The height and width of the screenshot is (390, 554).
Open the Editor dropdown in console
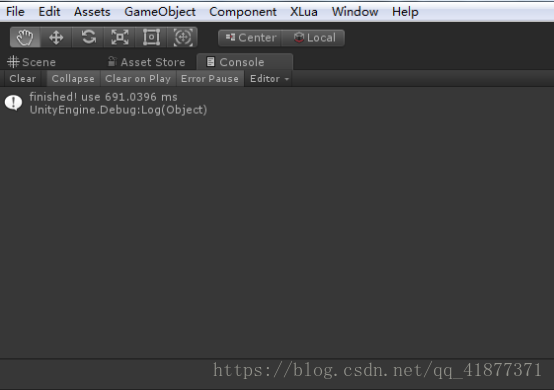click(269, 78)
